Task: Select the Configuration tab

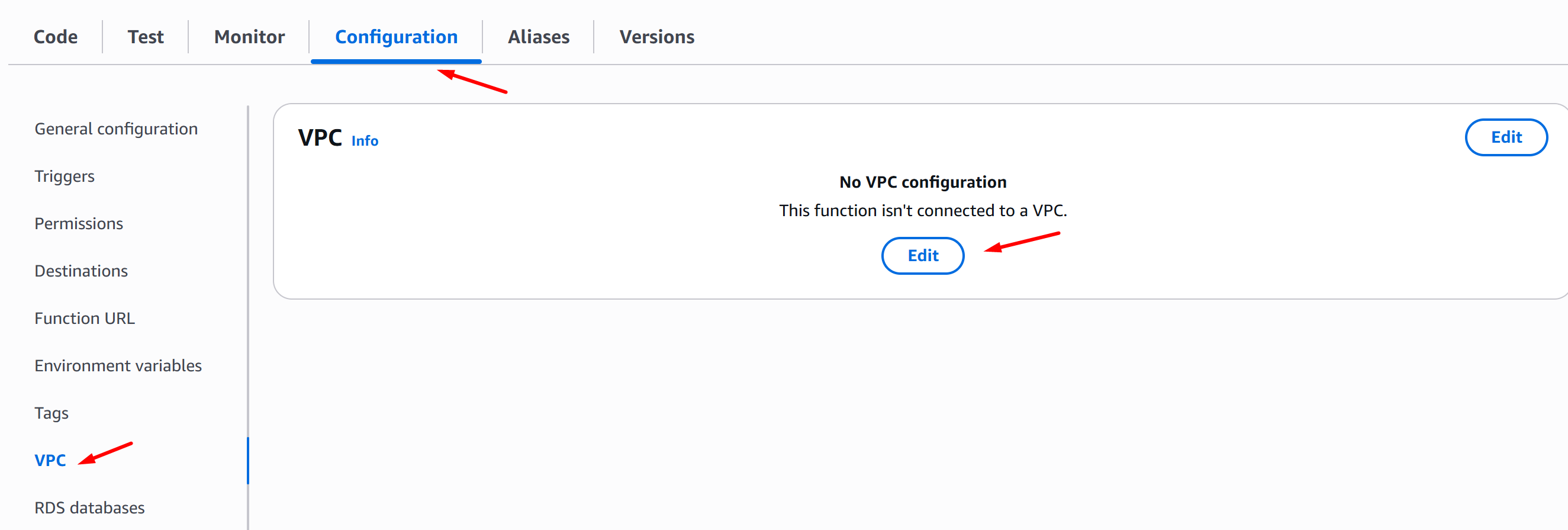Action: click(396, 37)
